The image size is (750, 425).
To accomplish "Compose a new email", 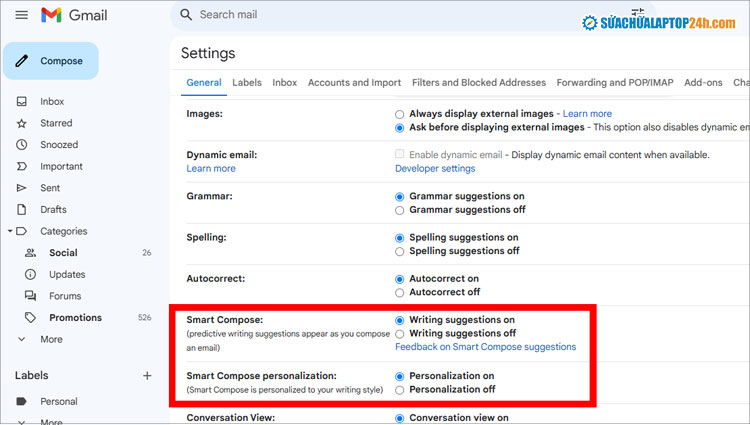I will point(51,61).
